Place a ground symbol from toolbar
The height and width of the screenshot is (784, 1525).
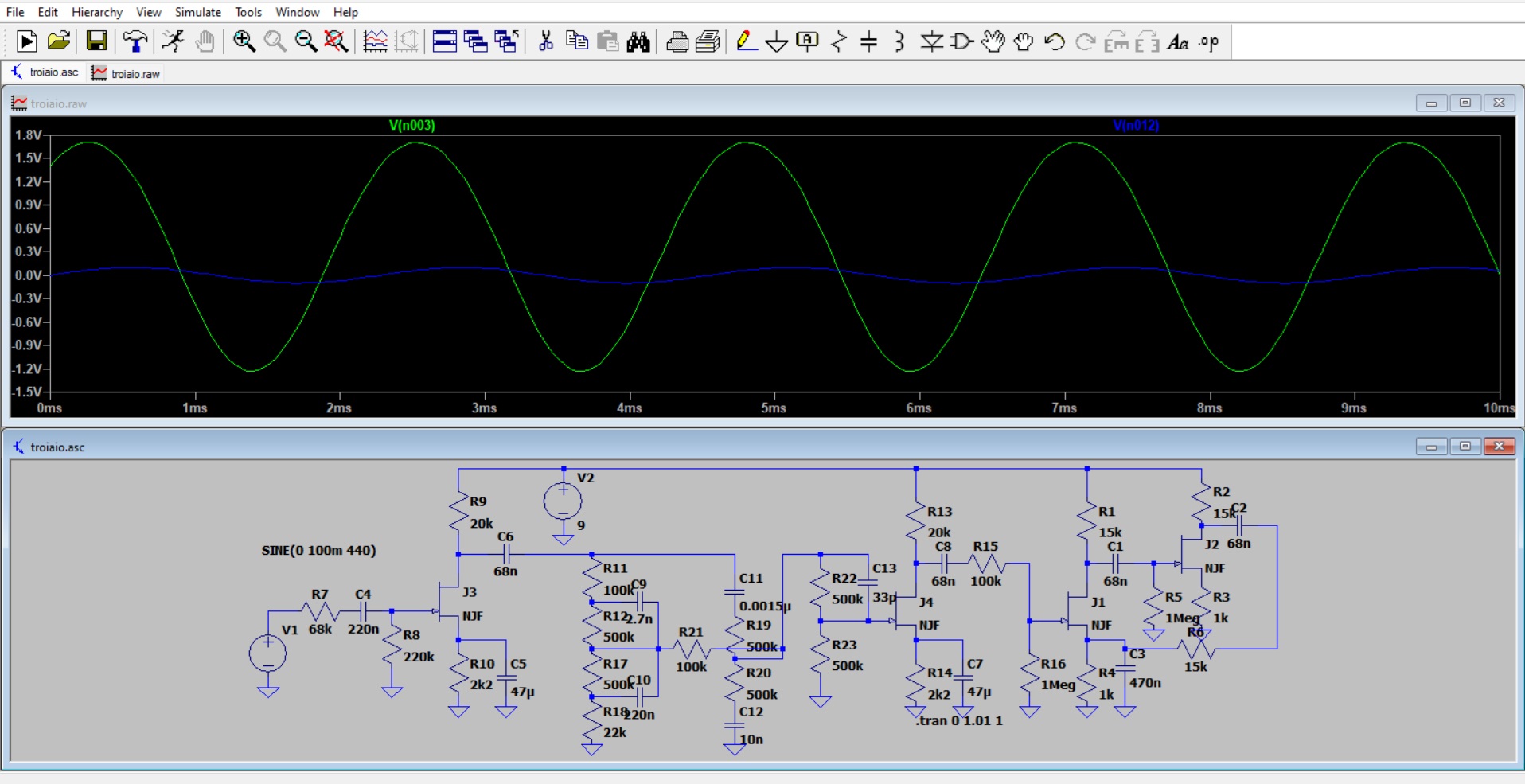coord(776,41)
